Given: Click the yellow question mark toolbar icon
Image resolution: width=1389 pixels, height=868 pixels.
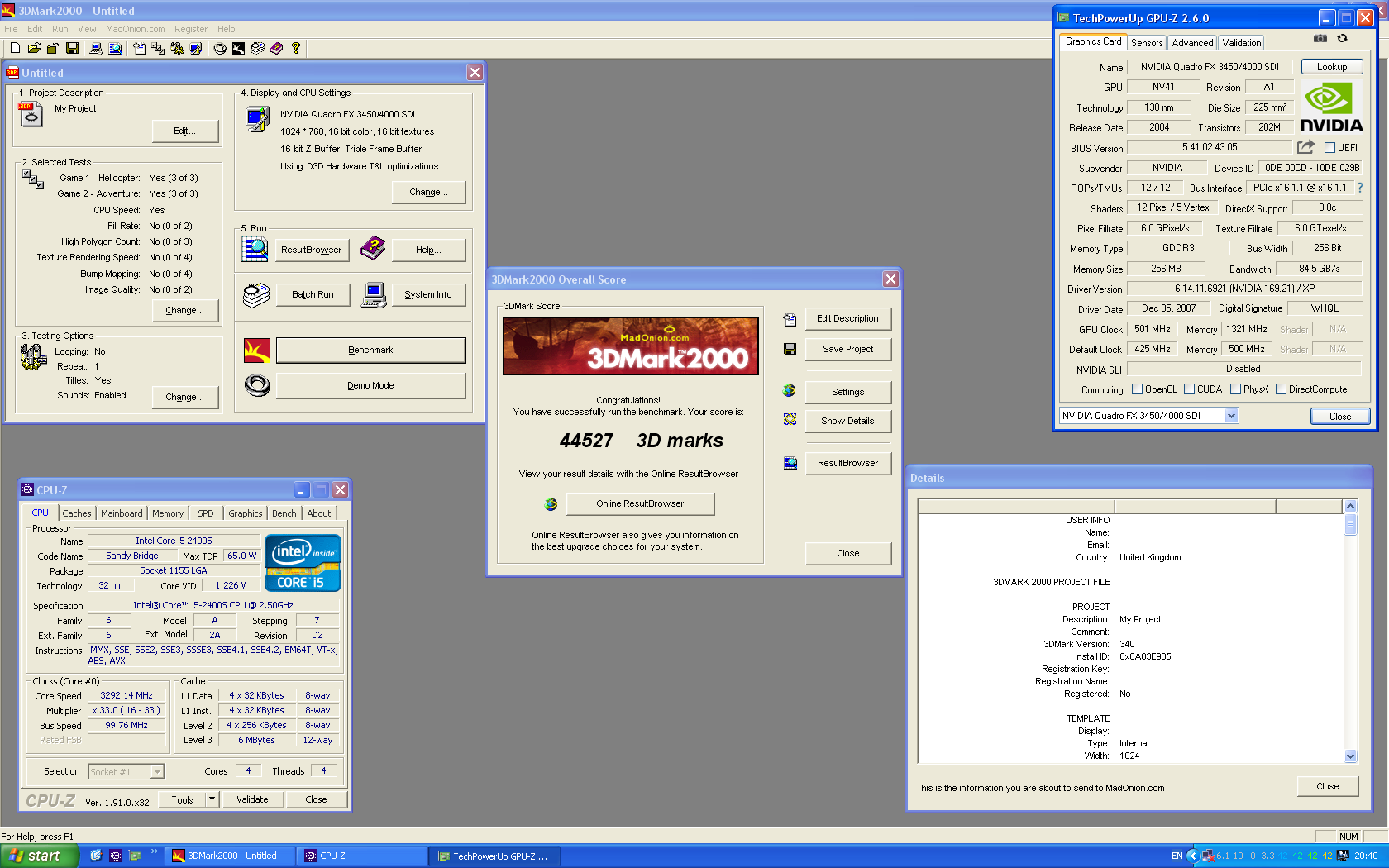Looking at the screenshot, I should click(x=296, y=49).
